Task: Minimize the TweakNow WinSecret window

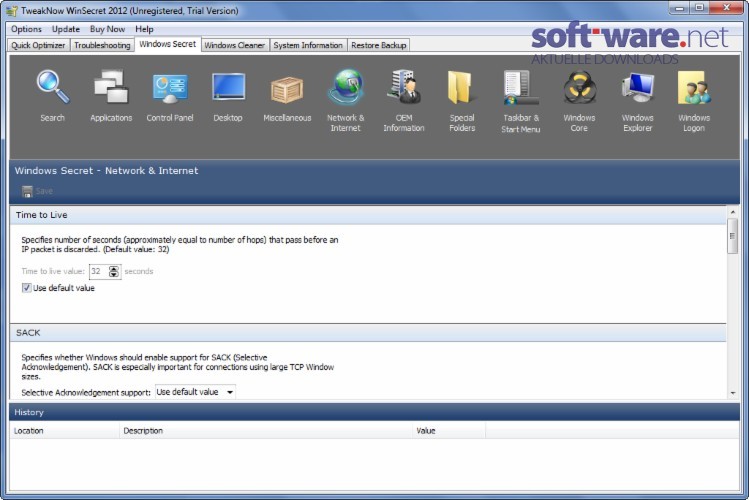Action: pos(679,8)
